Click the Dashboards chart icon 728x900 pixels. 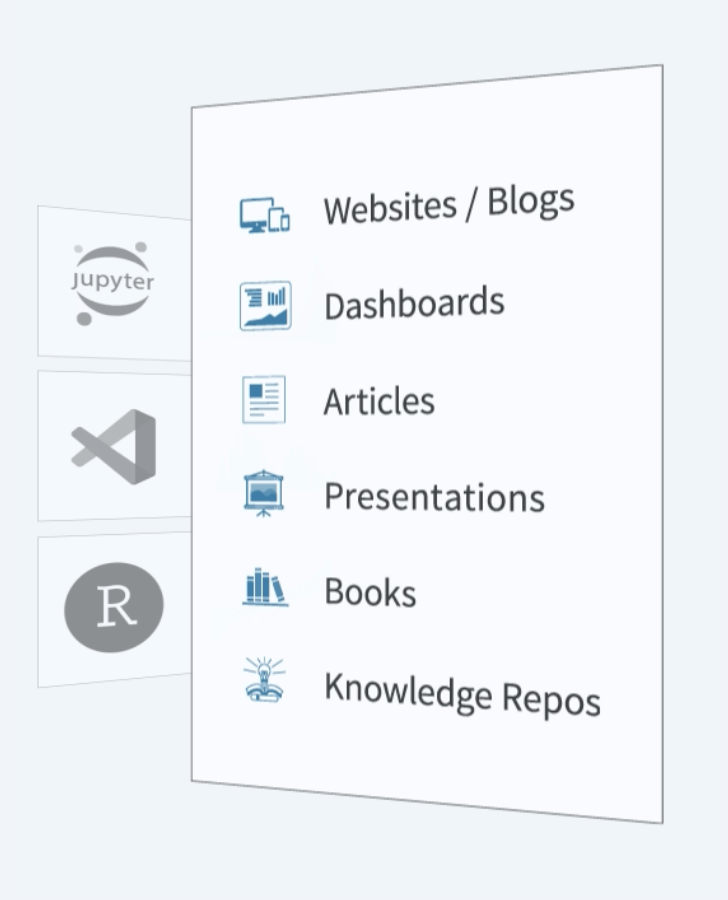tap(265, 305)
